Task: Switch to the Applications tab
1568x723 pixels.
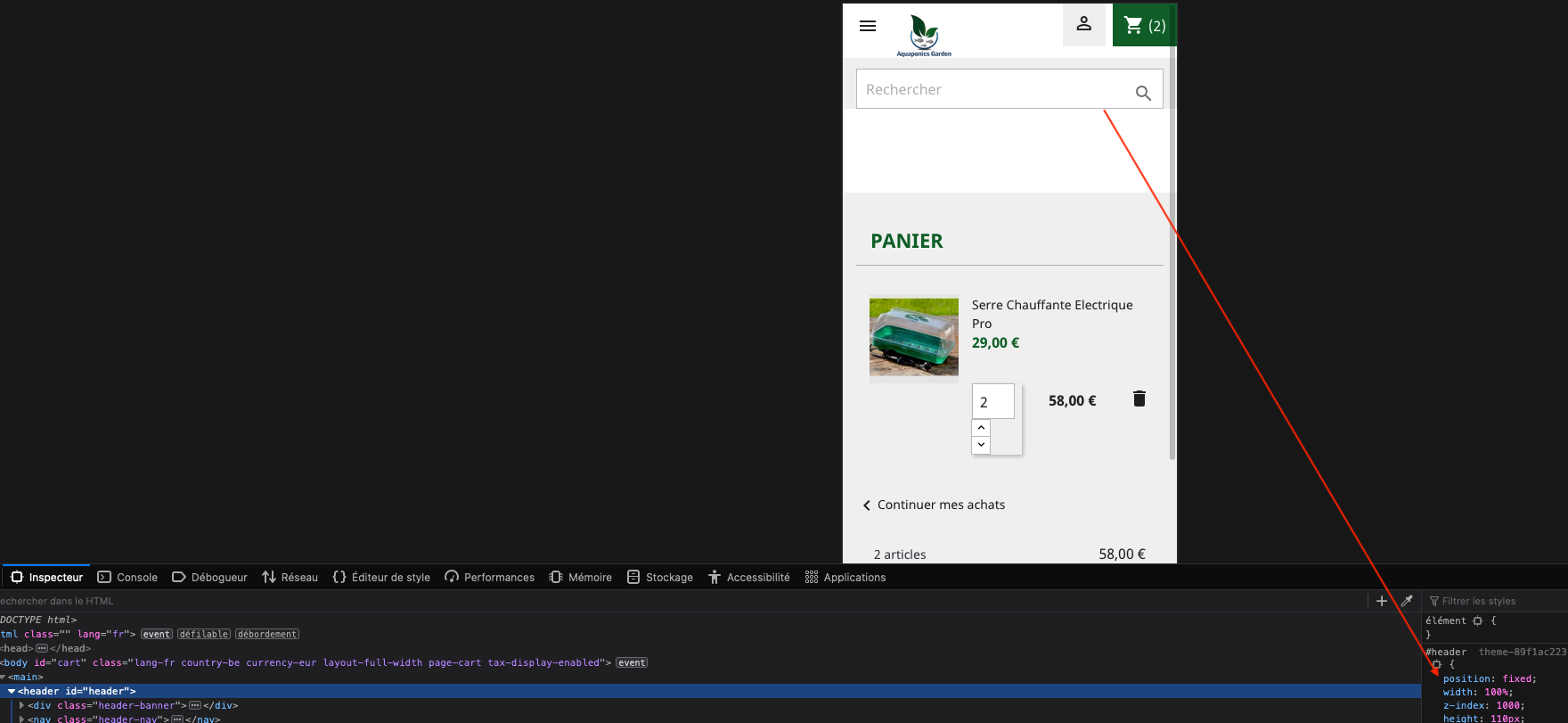Action: [845, 577]
